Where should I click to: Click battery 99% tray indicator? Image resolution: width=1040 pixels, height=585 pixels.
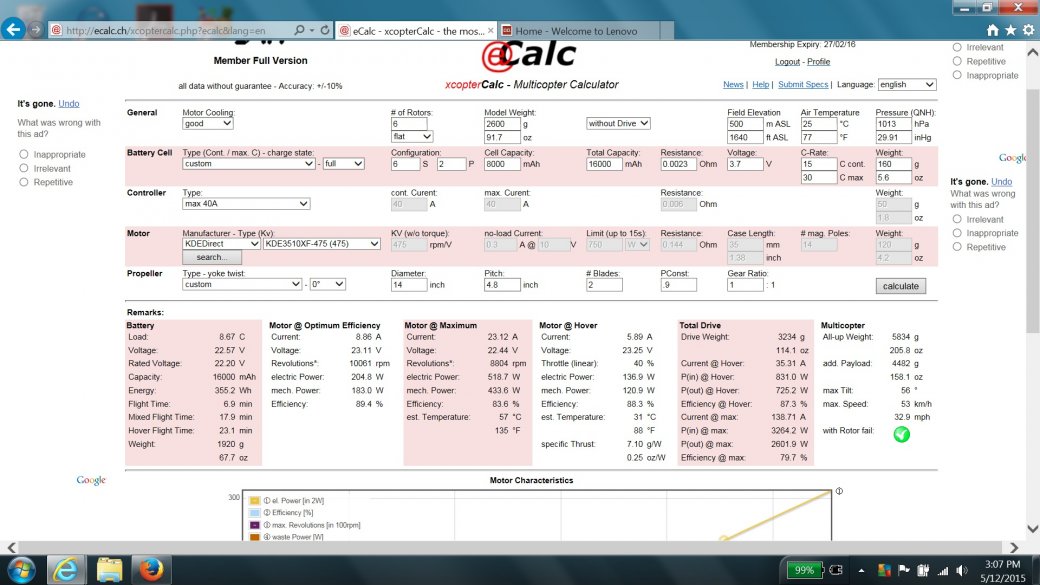pos(803,570)
